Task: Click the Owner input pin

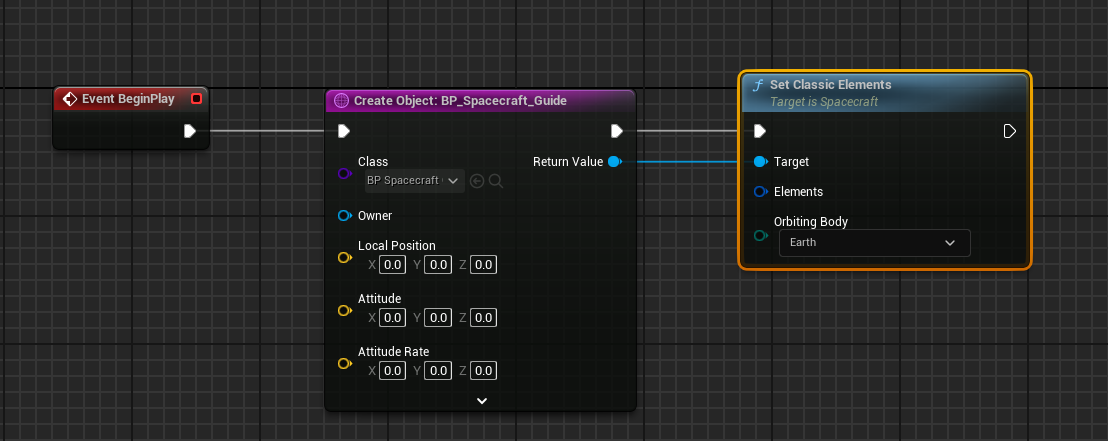Action: (x=344, y=215)
